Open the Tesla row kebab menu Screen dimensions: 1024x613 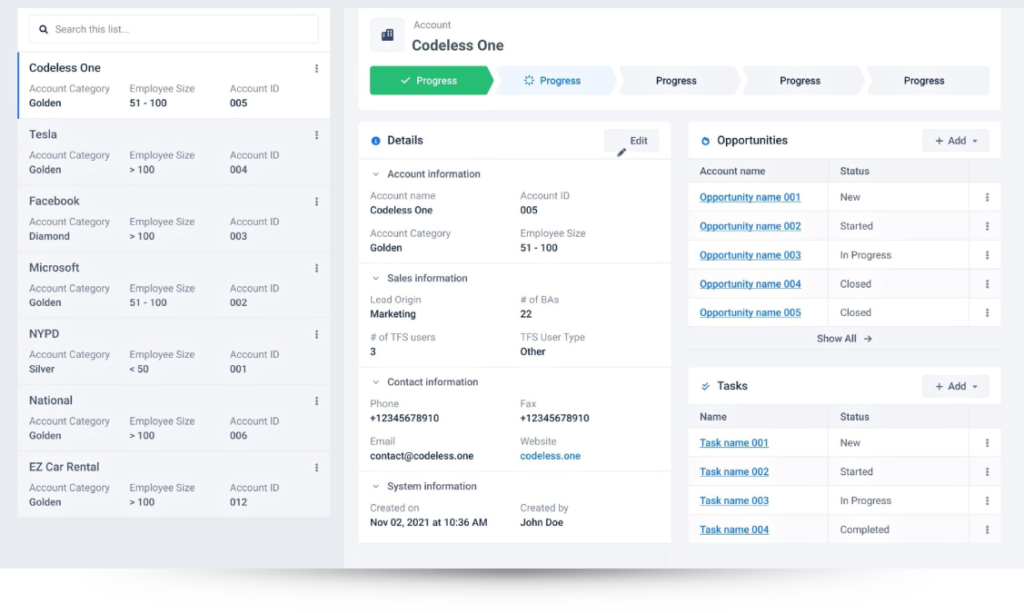(x=317, y=135)
